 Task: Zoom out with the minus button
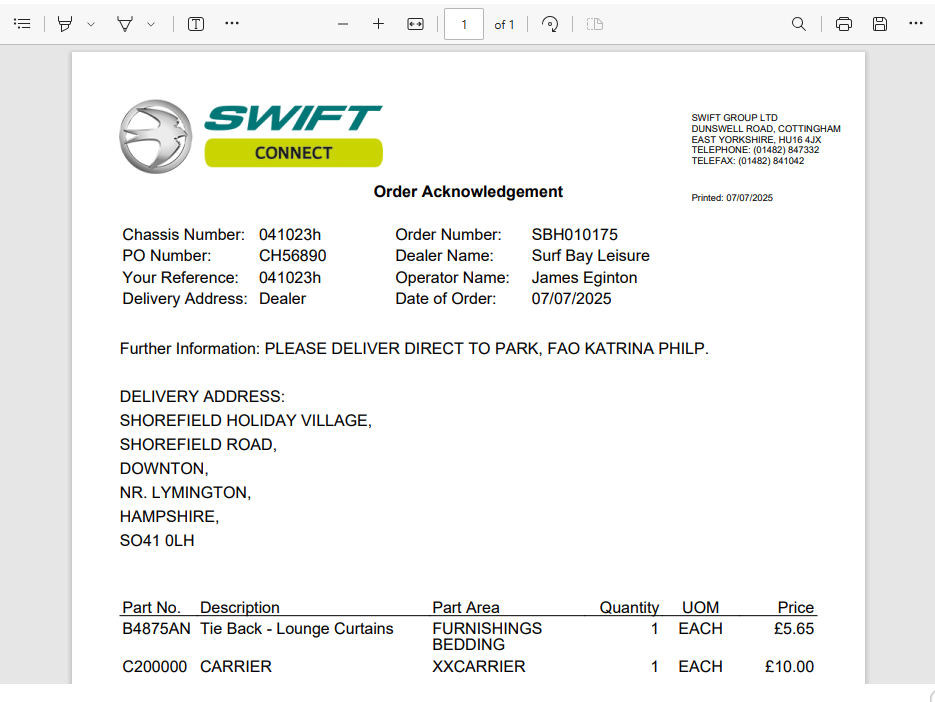click(342, 24)
